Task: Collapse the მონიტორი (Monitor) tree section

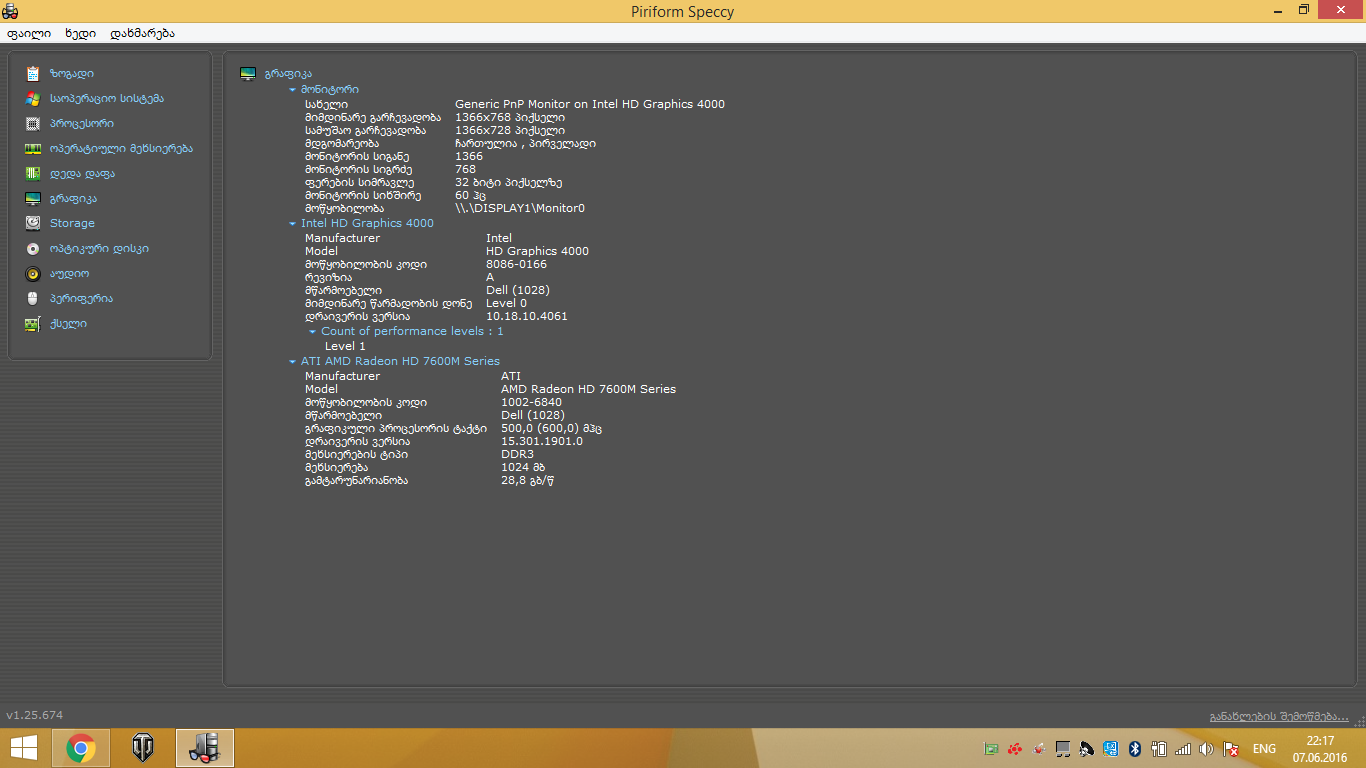Action: click(x=292, y=90)
